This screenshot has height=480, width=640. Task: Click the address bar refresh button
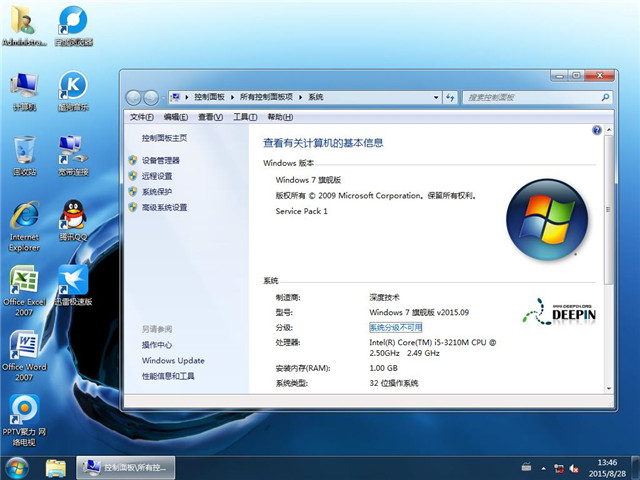coord(450,97)
